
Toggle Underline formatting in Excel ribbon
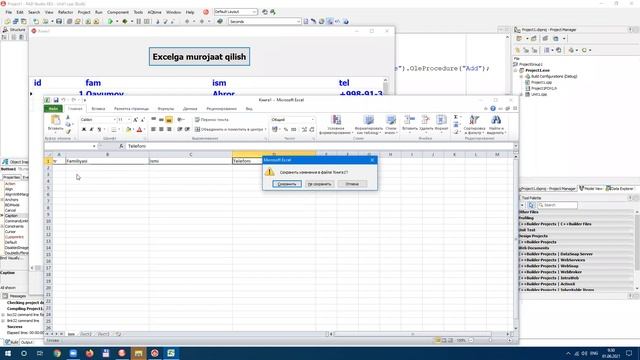(x=99, y=129)
